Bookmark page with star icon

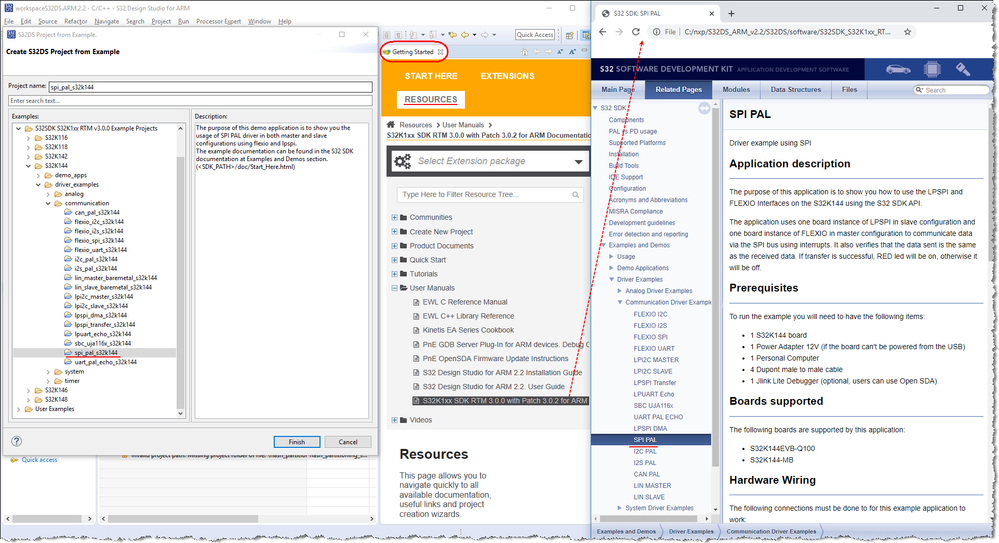click(x=907, y=32)
